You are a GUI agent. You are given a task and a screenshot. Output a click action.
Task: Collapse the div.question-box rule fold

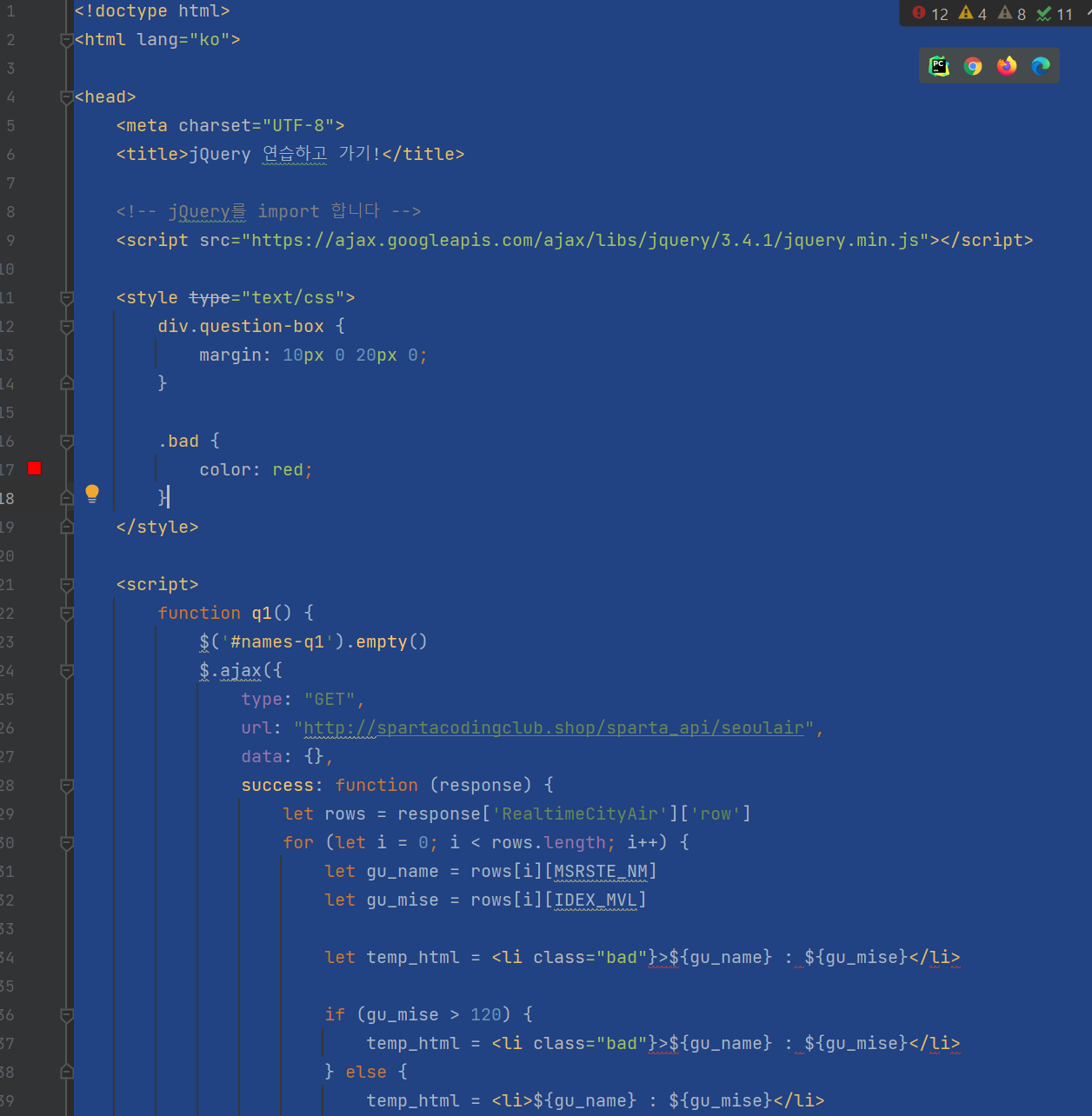(67, 327)
